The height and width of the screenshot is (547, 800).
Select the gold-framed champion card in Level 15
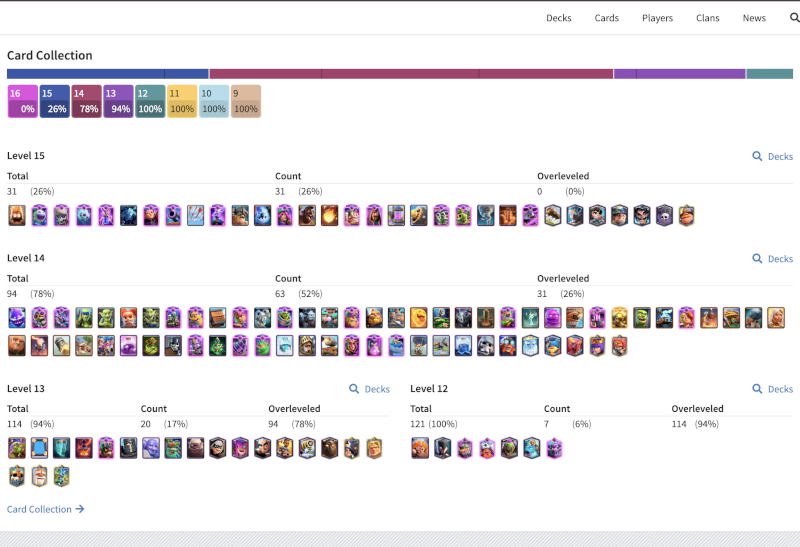click(x=687, y=215)
